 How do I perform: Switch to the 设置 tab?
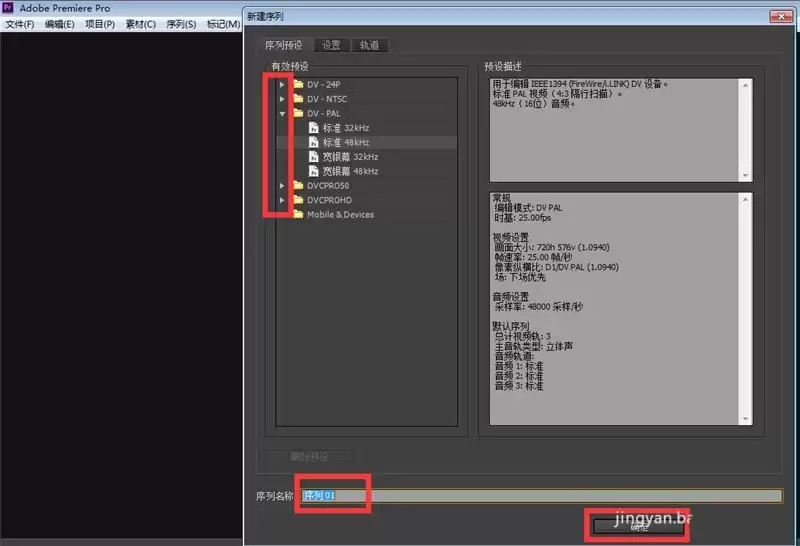pyautogui.click(x=331, y=45)
